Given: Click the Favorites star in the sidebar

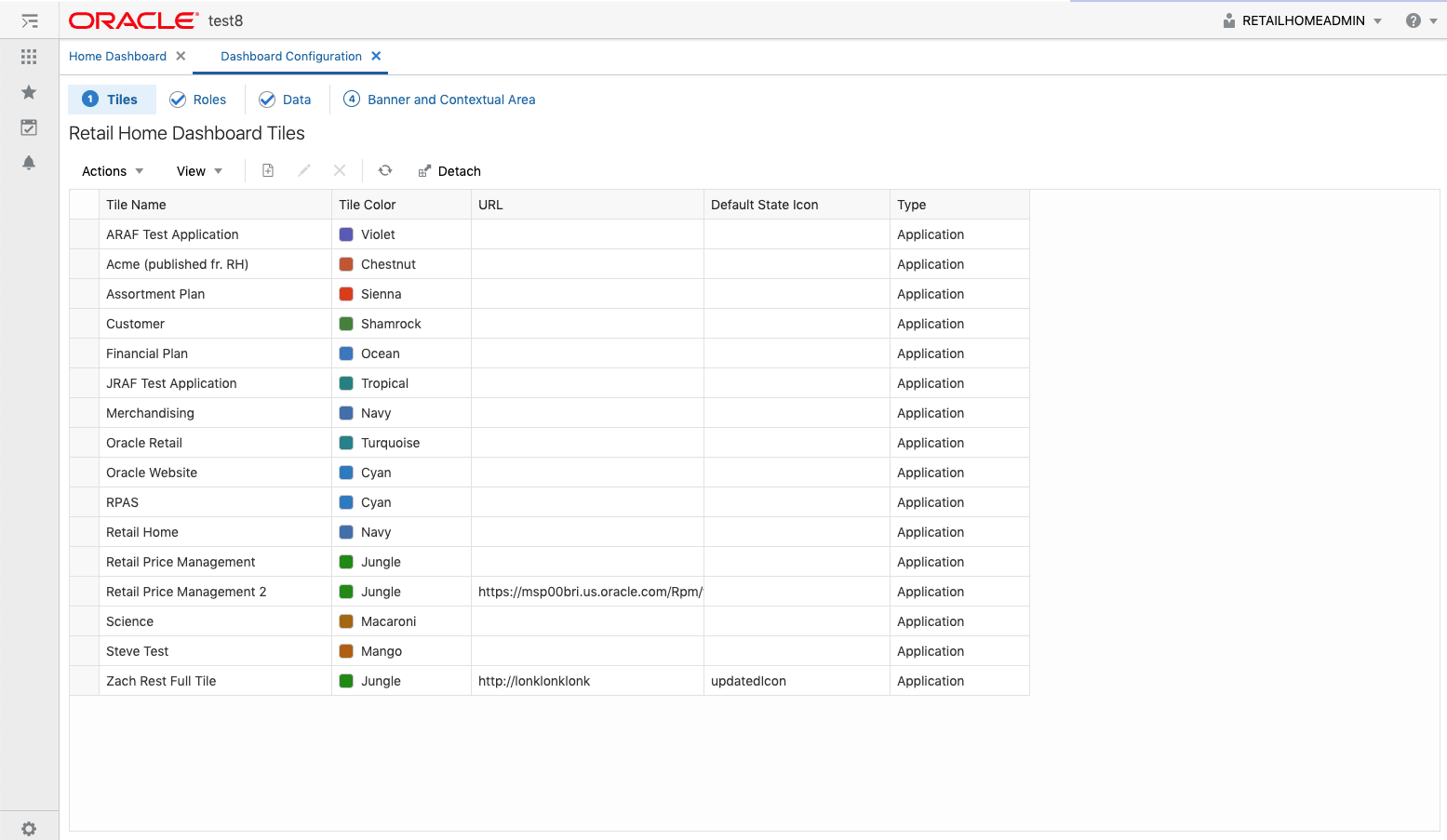Looking at the screenshot, I should [29, 92].
